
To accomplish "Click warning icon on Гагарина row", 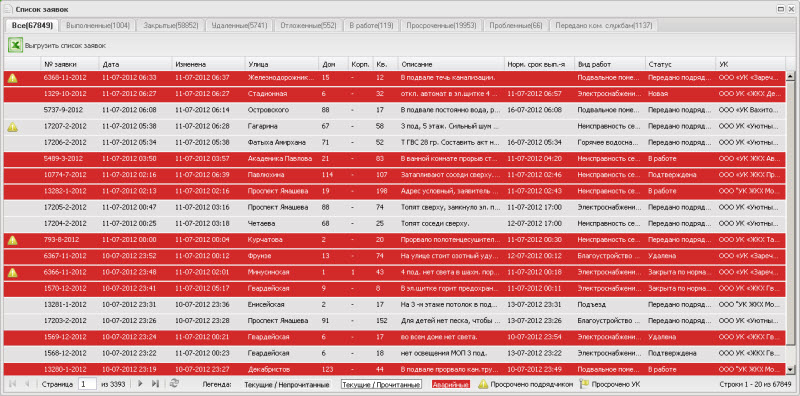I will 13,127.
